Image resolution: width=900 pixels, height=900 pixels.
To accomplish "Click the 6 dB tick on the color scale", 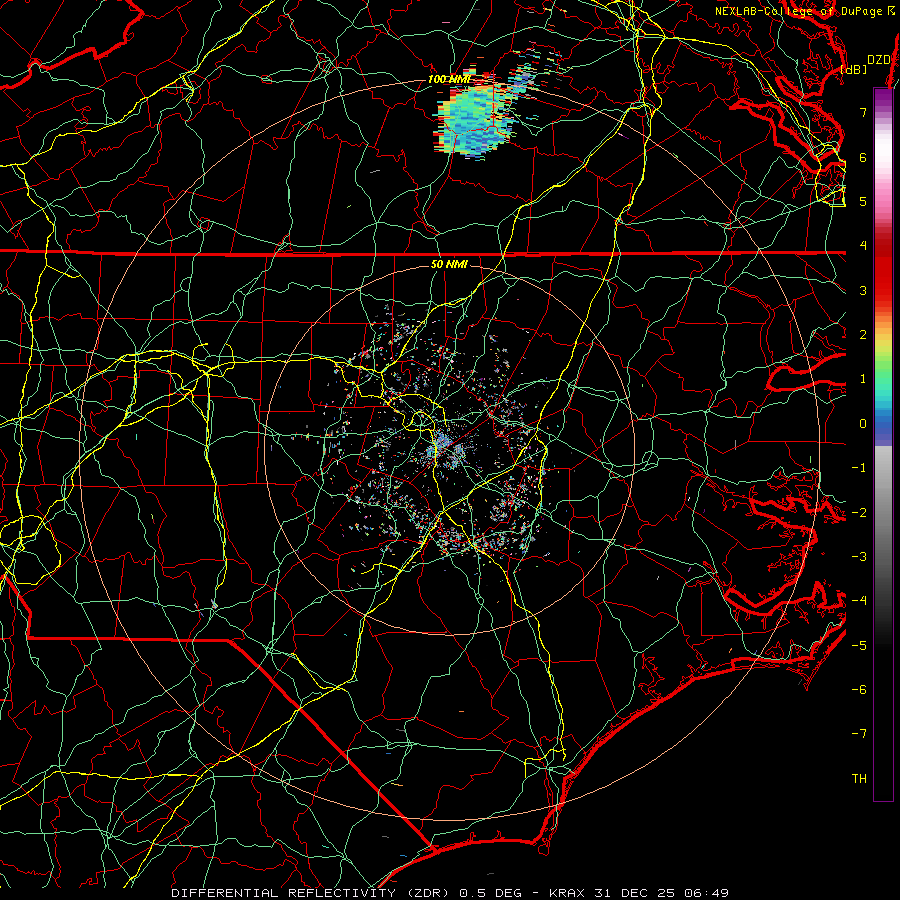I will coord(863,157).
